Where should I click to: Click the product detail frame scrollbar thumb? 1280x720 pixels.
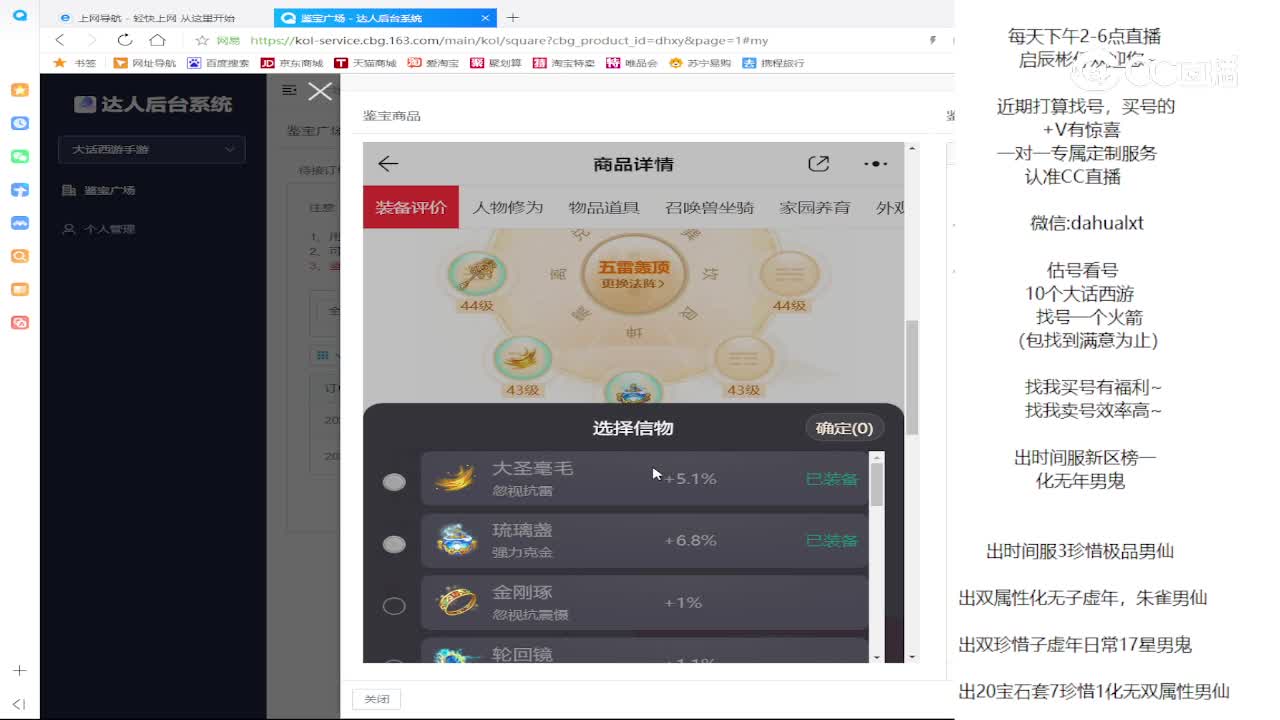pos(911,377)
